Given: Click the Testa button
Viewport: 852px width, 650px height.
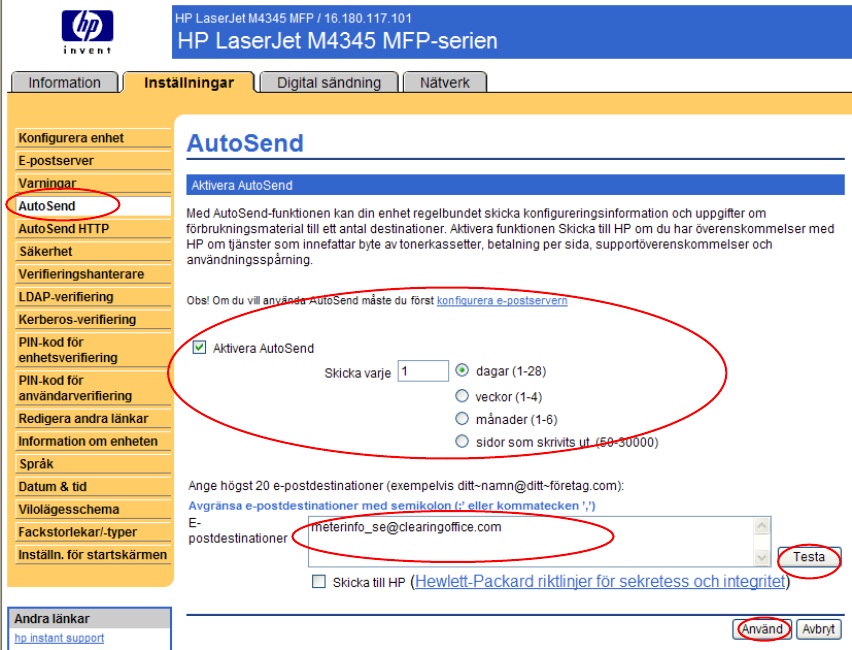Looking at the screenshot, I should (809, 557).
